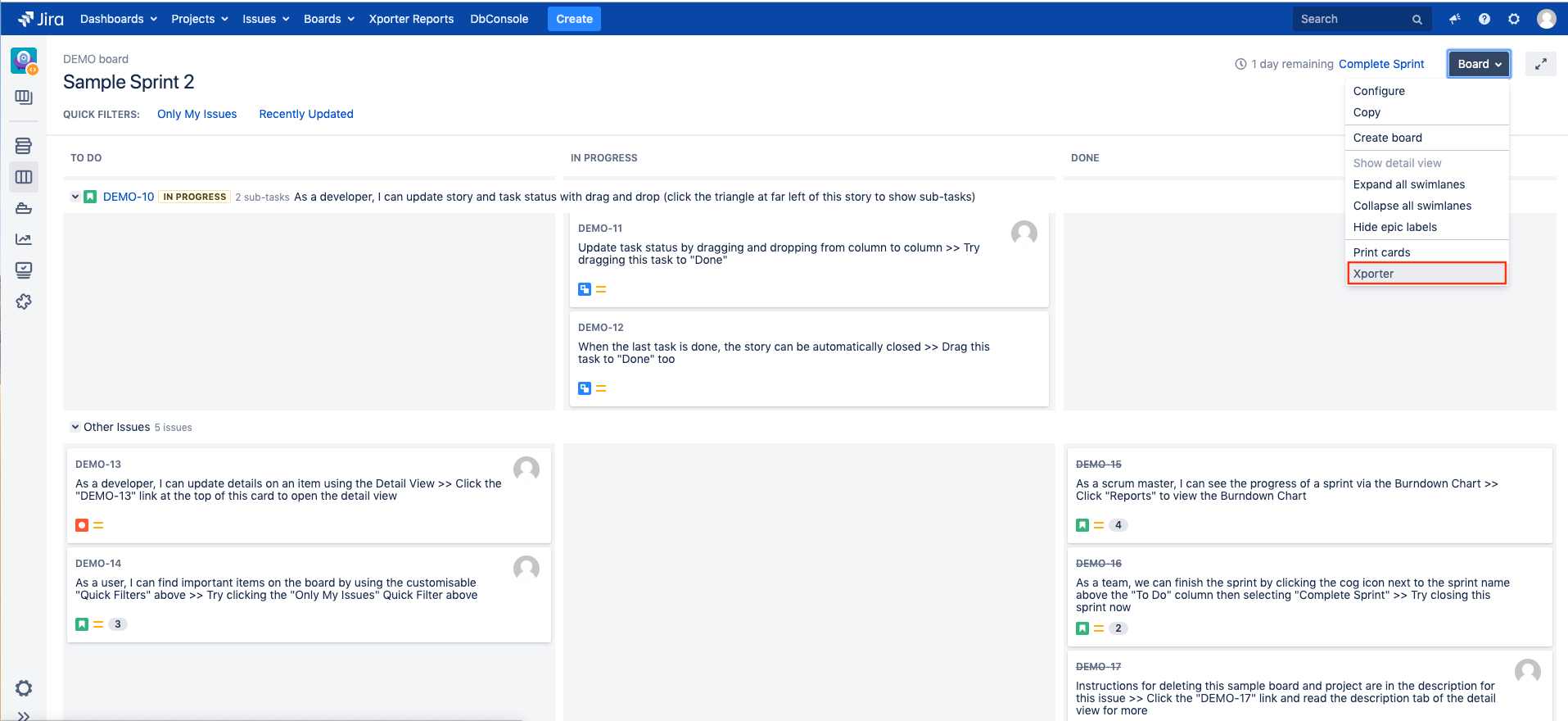Image resolution: width=1568 pixels, height=721 pixels.
Task: Toggle the Recently Updated quick filter
Action: tap(306, 114)
